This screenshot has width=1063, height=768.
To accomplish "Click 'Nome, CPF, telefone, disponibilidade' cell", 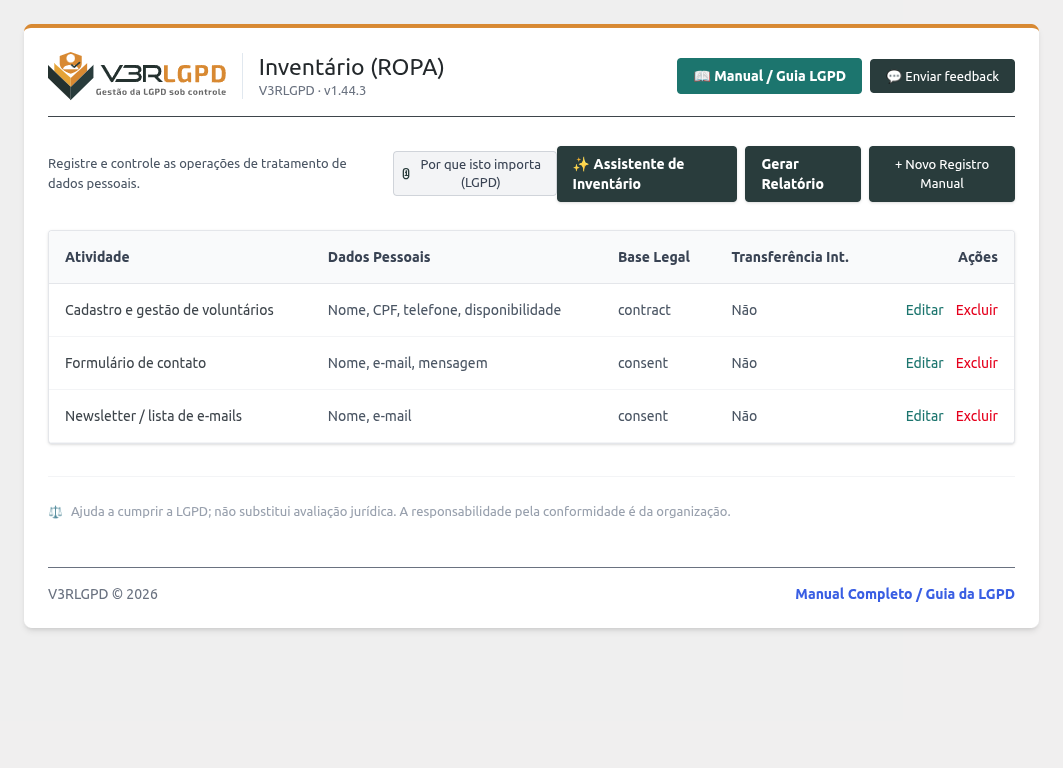I will 444,310.
